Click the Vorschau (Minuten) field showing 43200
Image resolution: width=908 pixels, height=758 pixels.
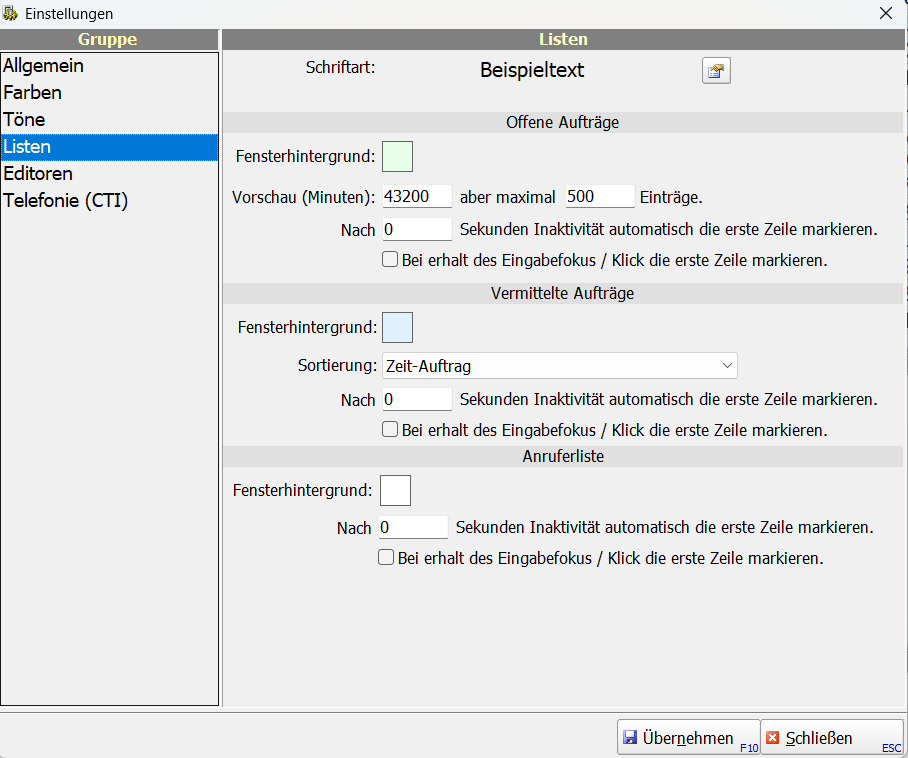[417, 196]
